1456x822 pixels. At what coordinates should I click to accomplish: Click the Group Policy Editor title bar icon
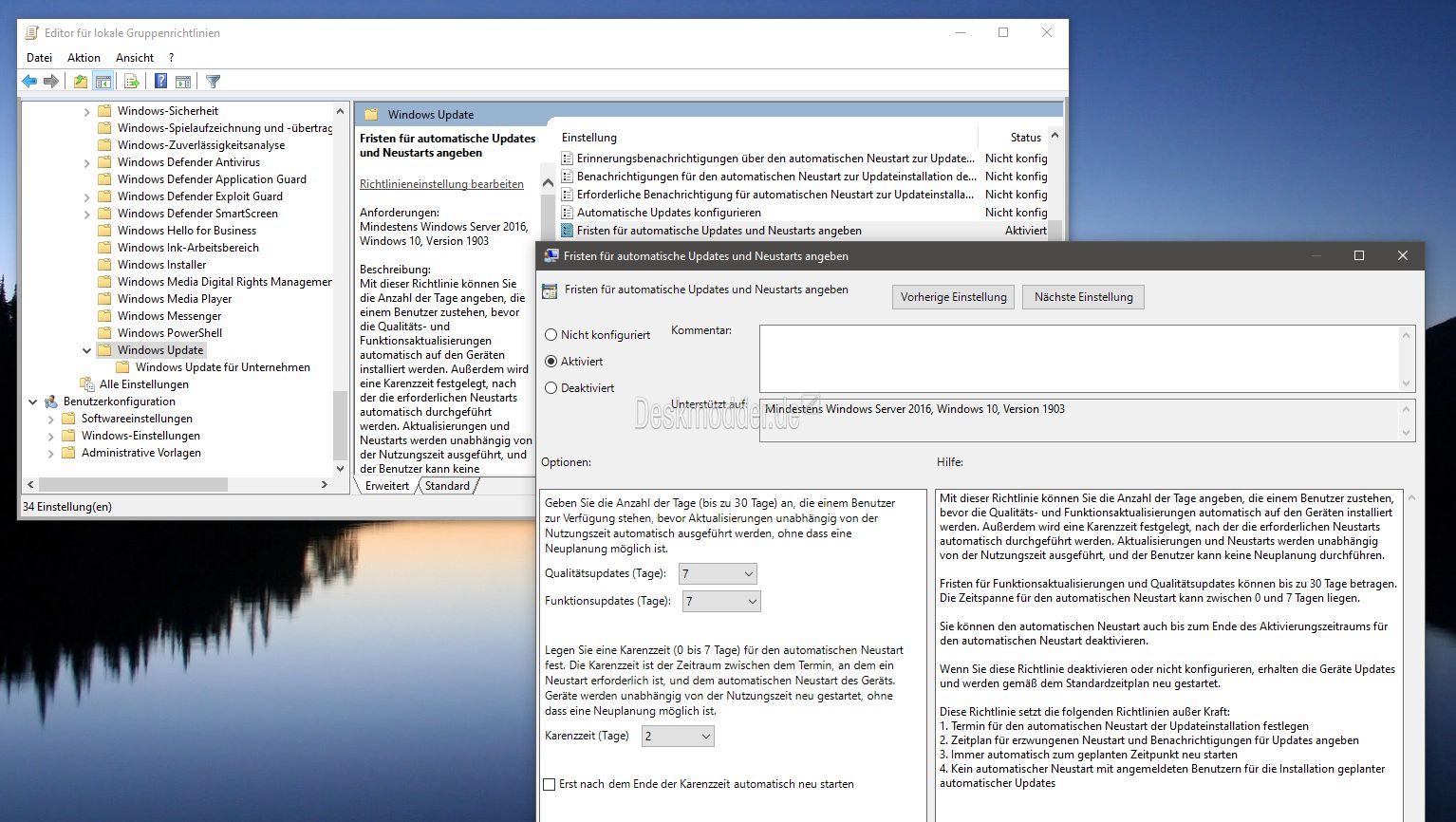(31, 32)
